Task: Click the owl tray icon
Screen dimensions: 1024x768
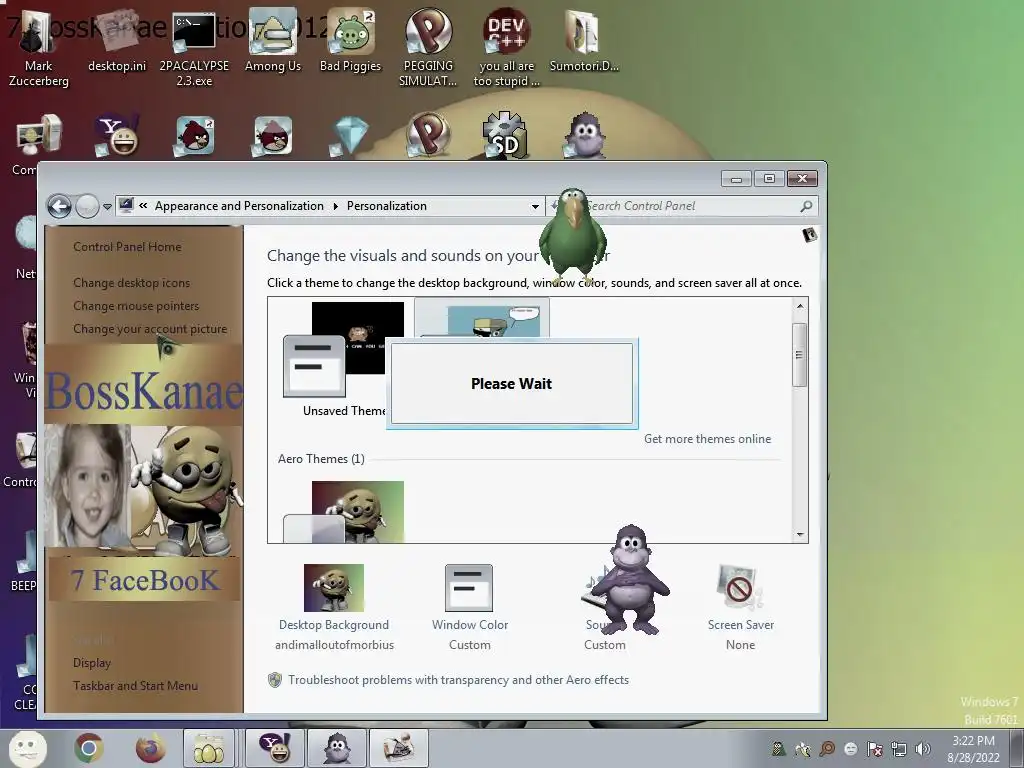Action: click(x=778, y=749)
